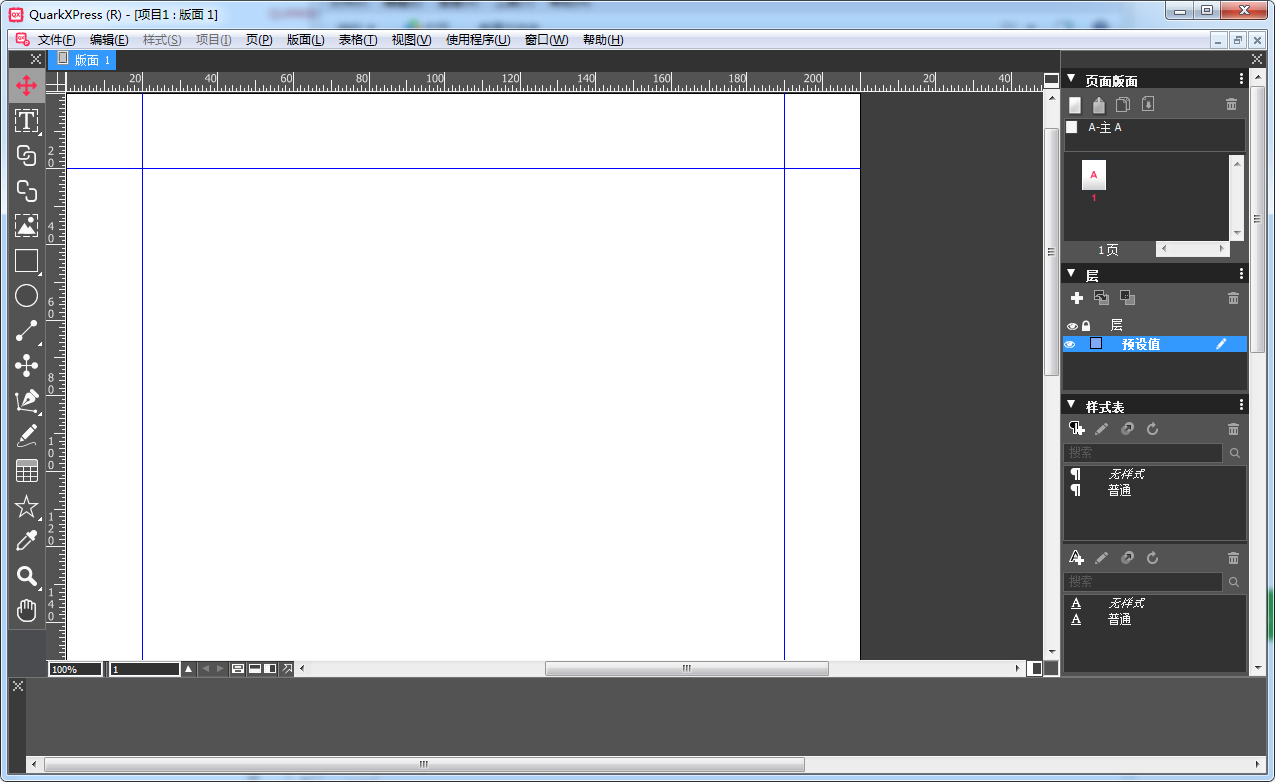Toggle eye icon on 层 header row
The image size is (1275, 782).
coord(1072,326)
